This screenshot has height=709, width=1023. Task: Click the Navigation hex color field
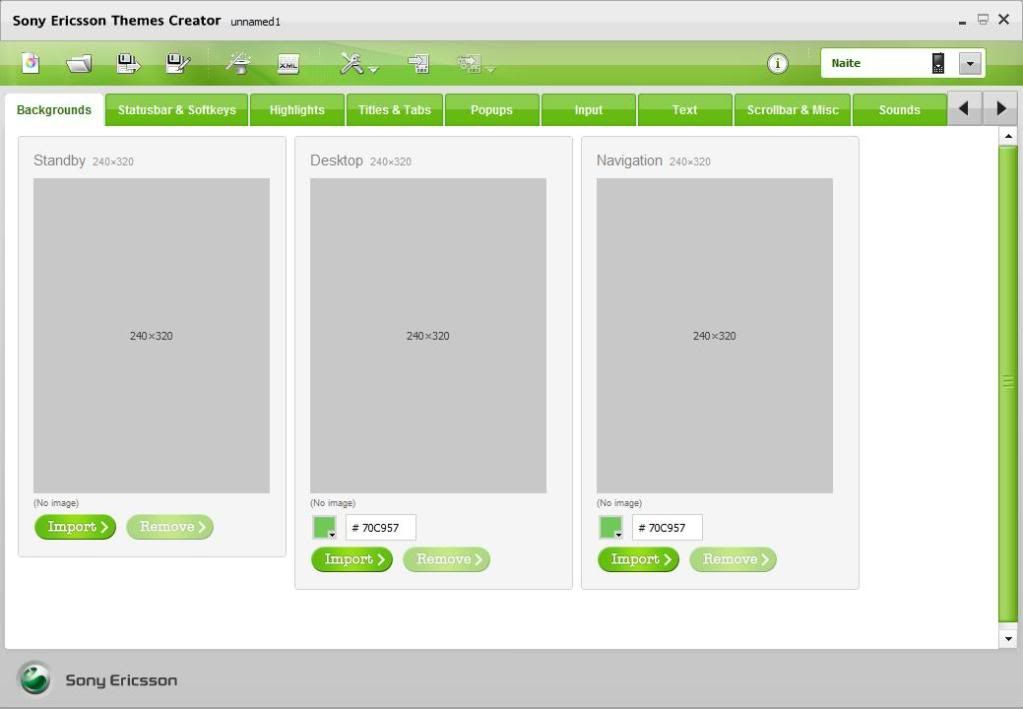[x=667, y=528]
